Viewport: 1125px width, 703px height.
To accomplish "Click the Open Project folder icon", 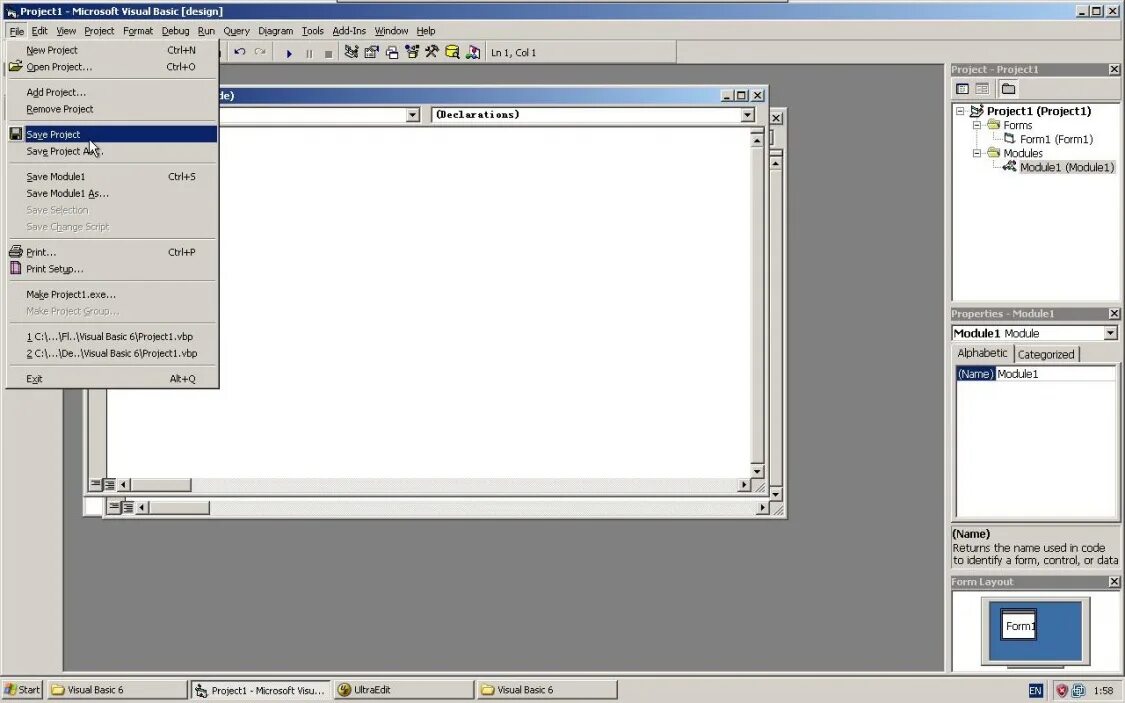I will [16, 66].
